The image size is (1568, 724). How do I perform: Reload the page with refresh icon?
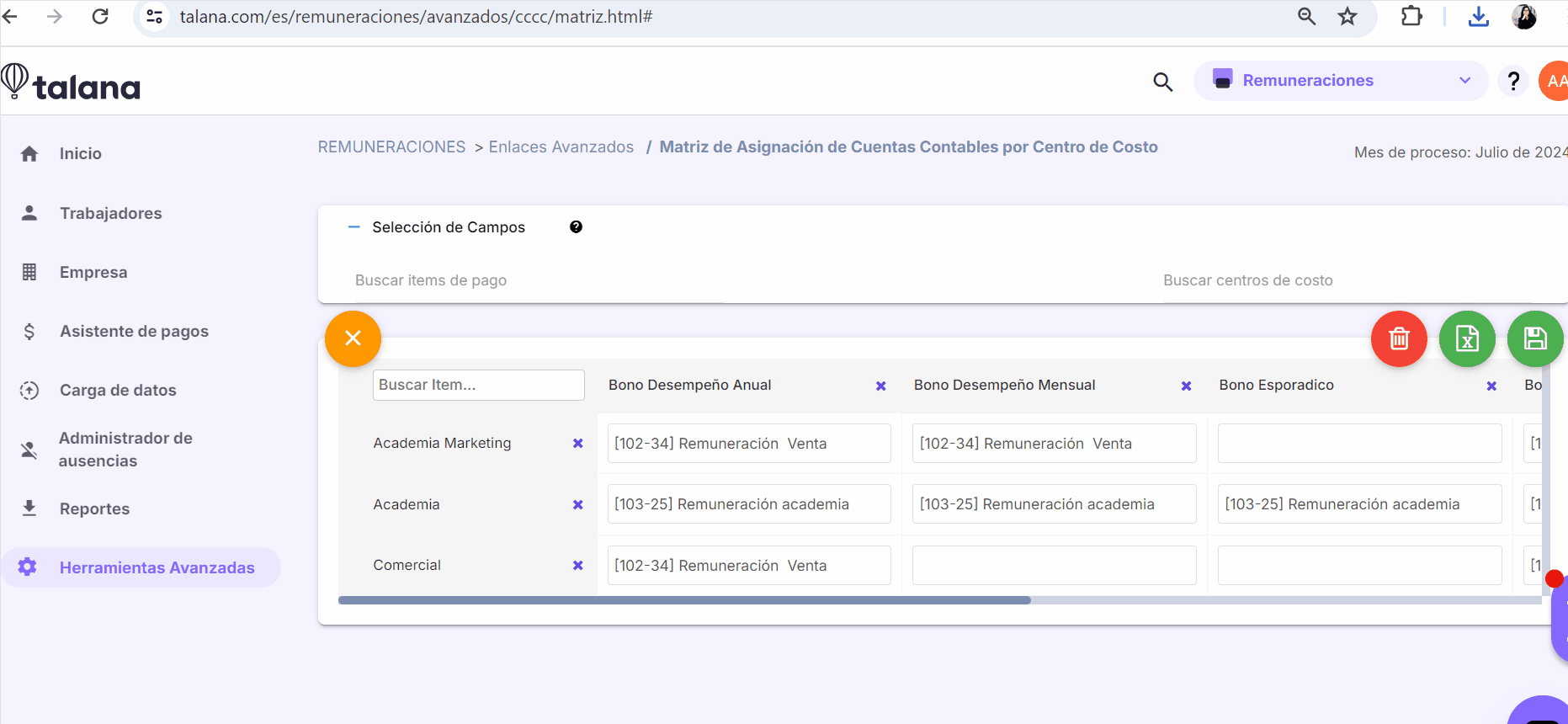click(100, 16)
